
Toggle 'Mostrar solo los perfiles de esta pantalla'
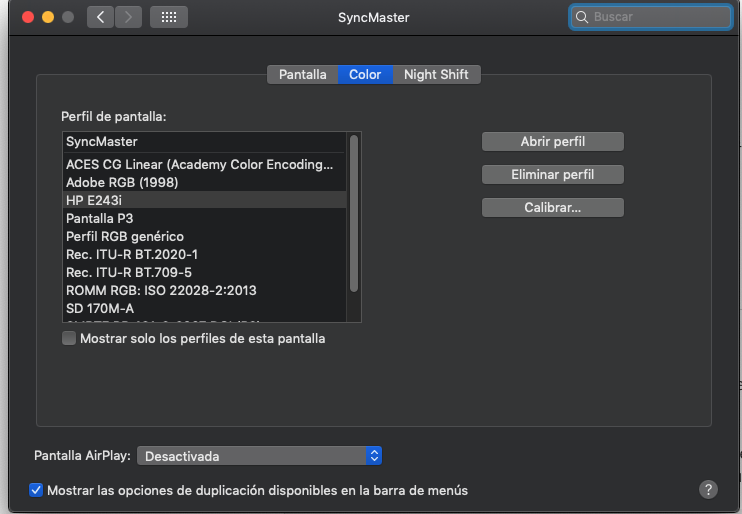tap(69, 339)
